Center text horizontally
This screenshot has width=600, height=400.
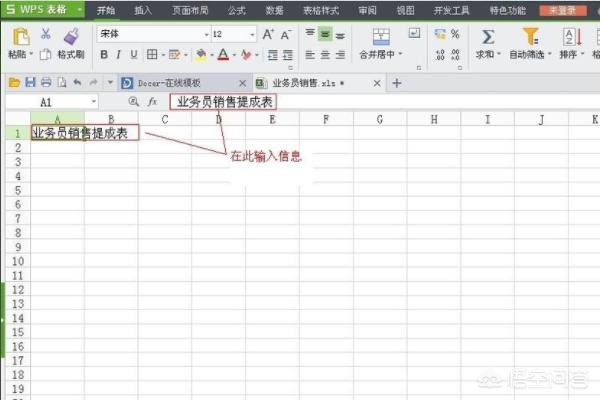point(325,55)
